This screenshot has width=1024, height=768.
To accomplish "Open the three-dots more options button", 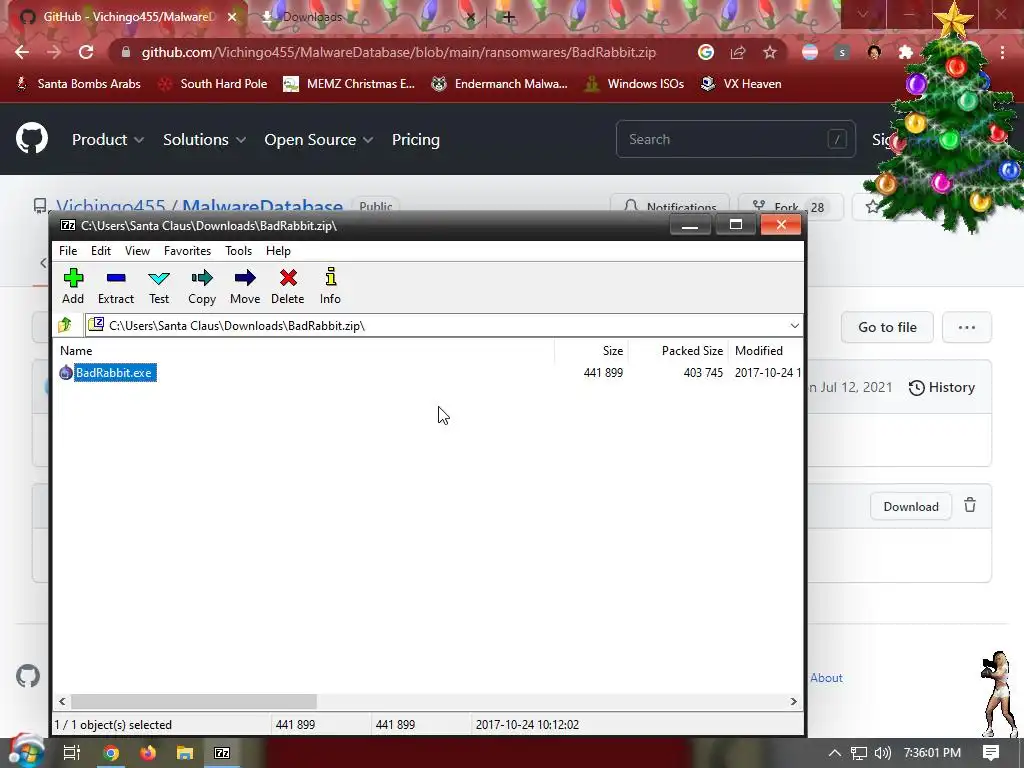I will (967, 327).
